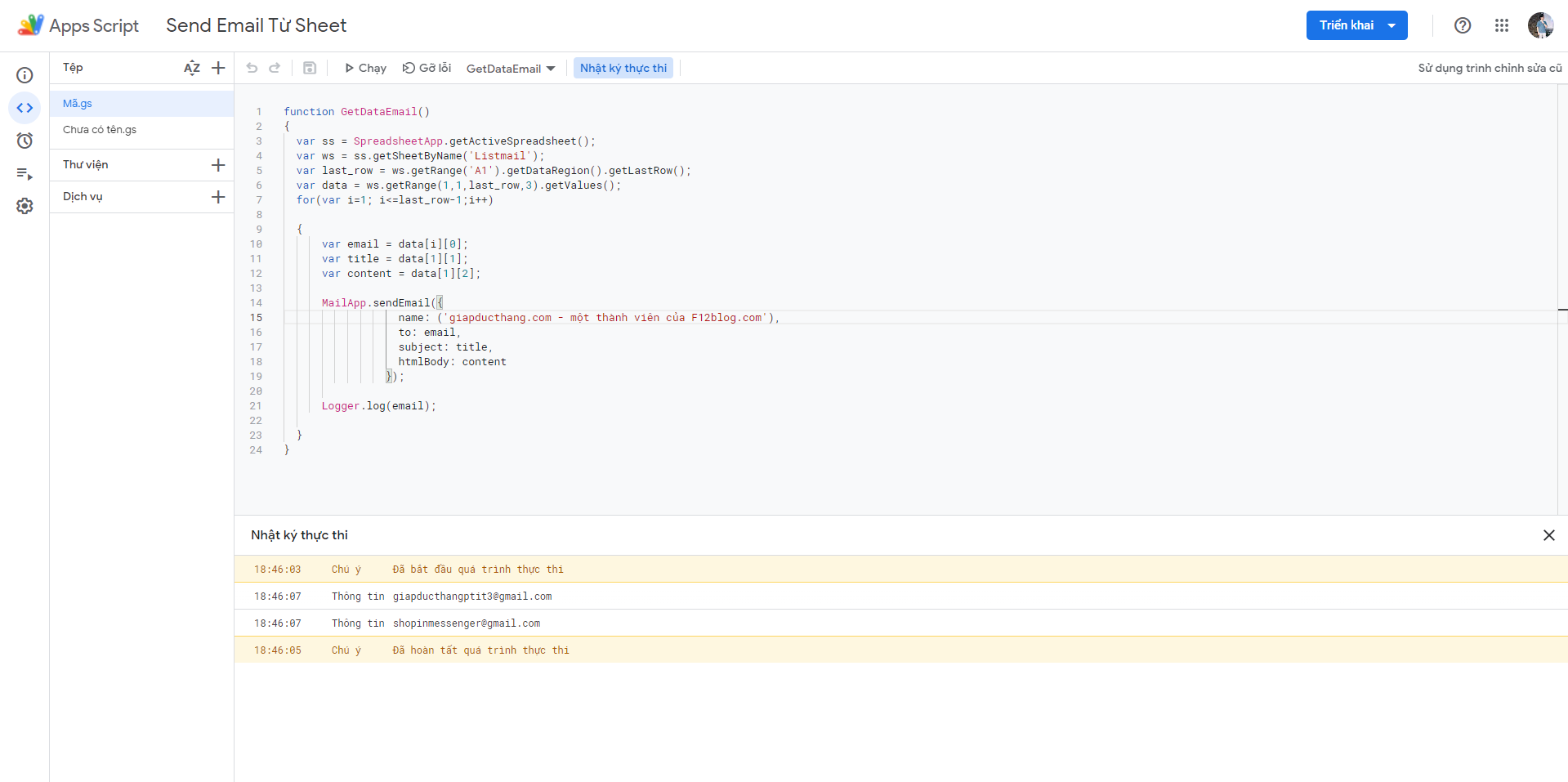Sort files alphabetically with AZ icon
1568x782 pixels.
tap(192, 68)
